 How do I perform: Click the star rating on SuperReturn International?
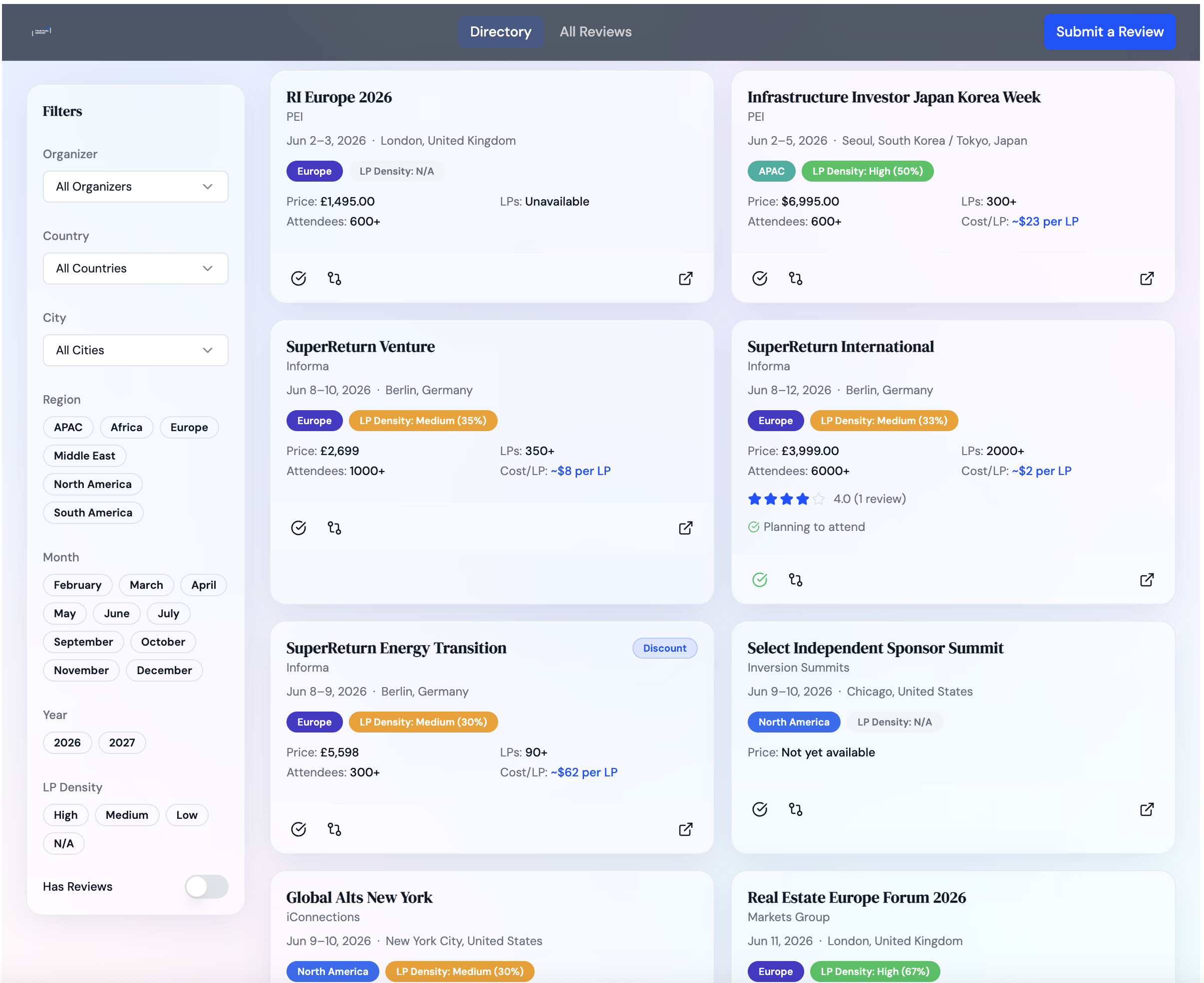click(x=787, y=500)
